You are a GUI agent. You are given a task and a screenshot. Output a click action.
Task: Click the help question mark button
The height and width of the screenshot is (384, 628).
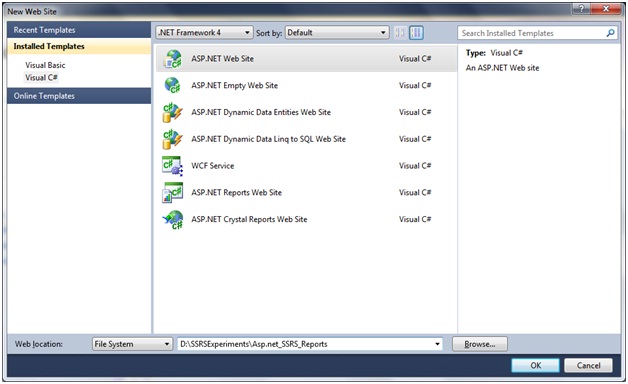click(582, 8)
